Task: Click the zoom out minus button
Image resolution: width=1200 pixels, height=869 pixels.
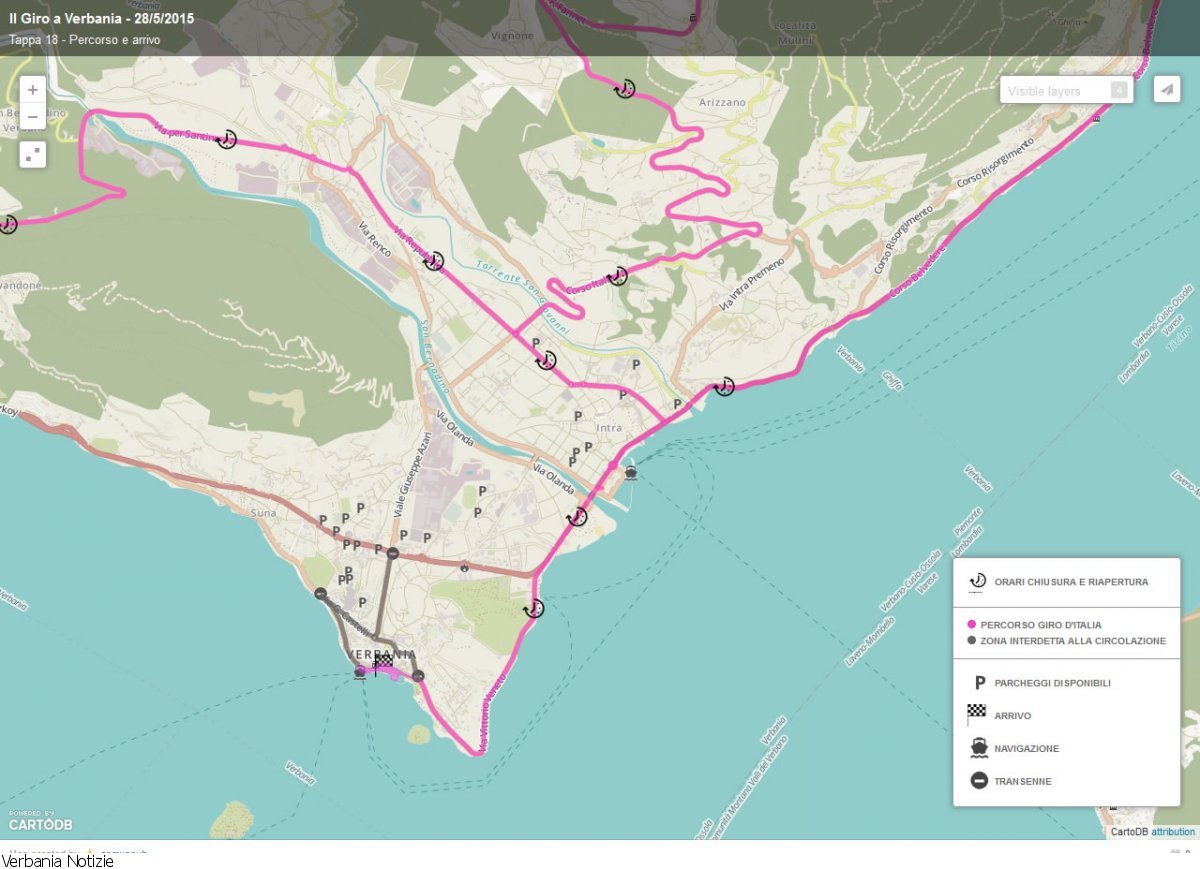Action: point(33,116)
